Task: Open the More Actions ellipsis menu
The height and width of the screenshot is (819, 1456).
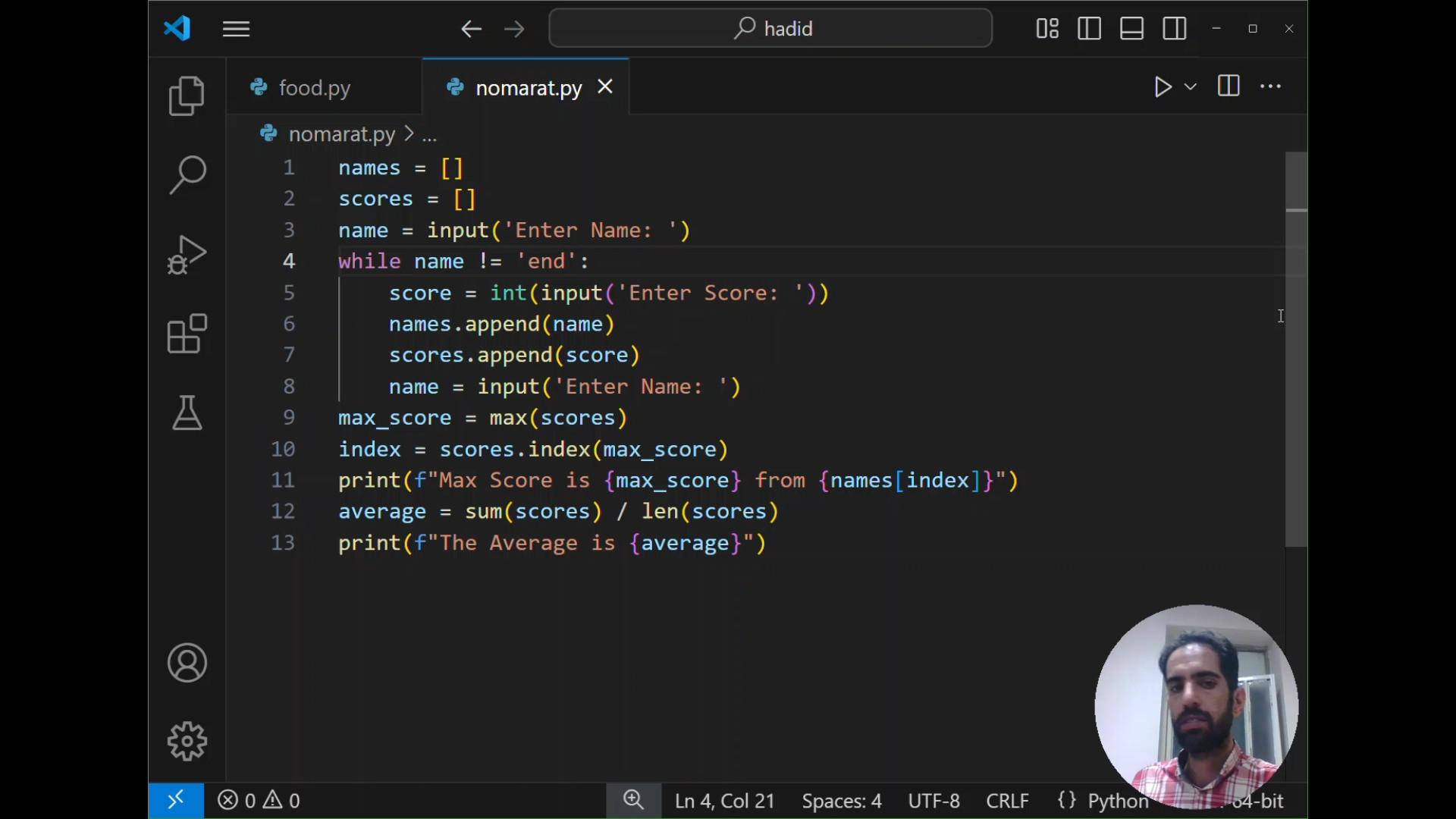Action: [1270, 87]
